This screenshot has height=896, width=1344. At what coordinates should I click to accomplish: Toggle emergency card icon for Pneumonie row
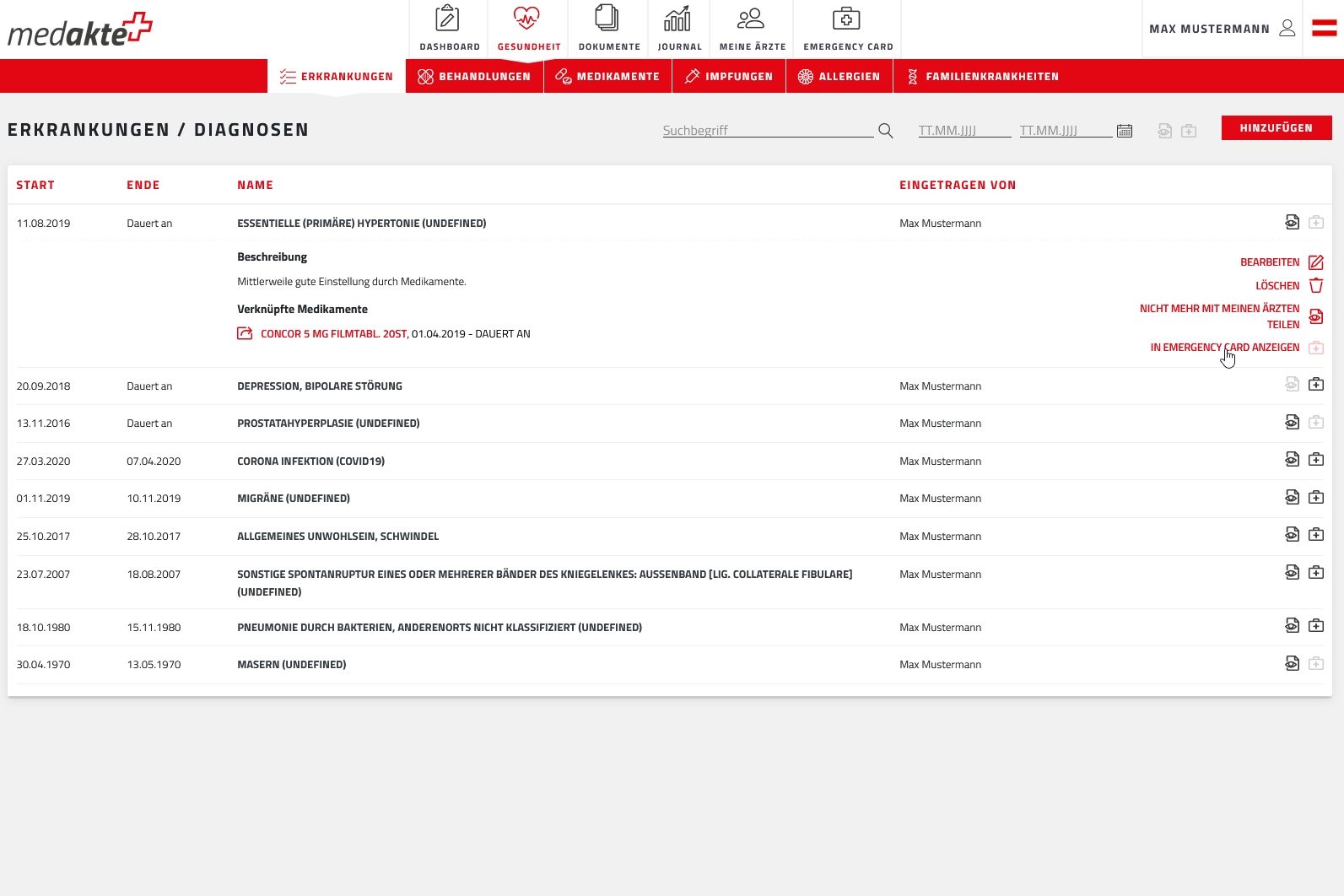click(x=1316, y=626)
